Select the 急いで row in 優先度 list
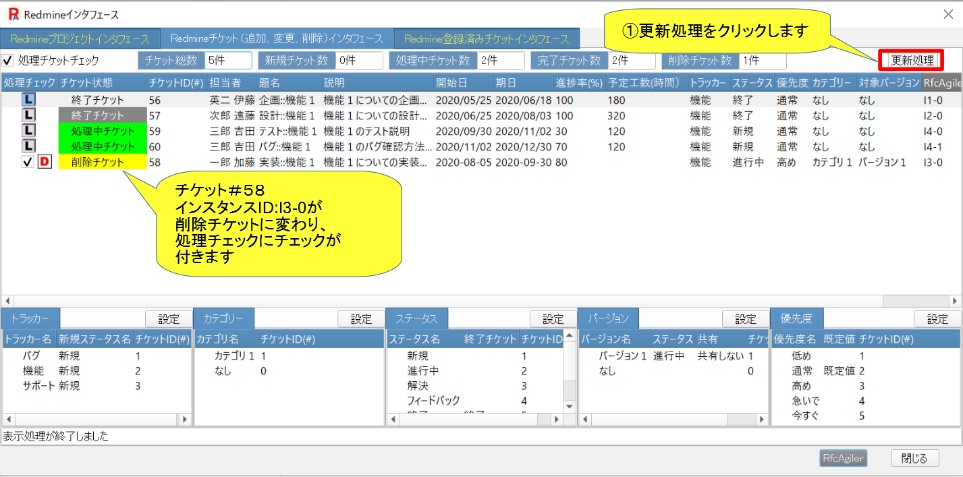The image size is (963, 477). click(866, 401)
